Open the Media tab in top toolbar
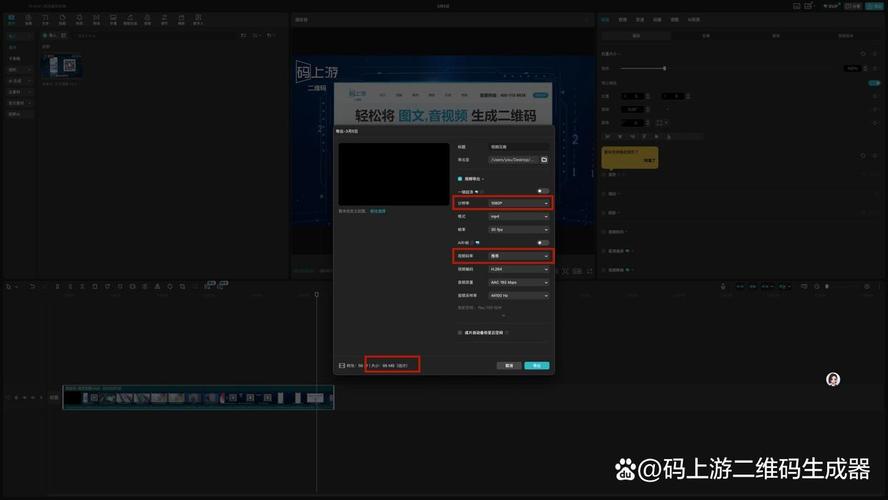 (11, 20)
